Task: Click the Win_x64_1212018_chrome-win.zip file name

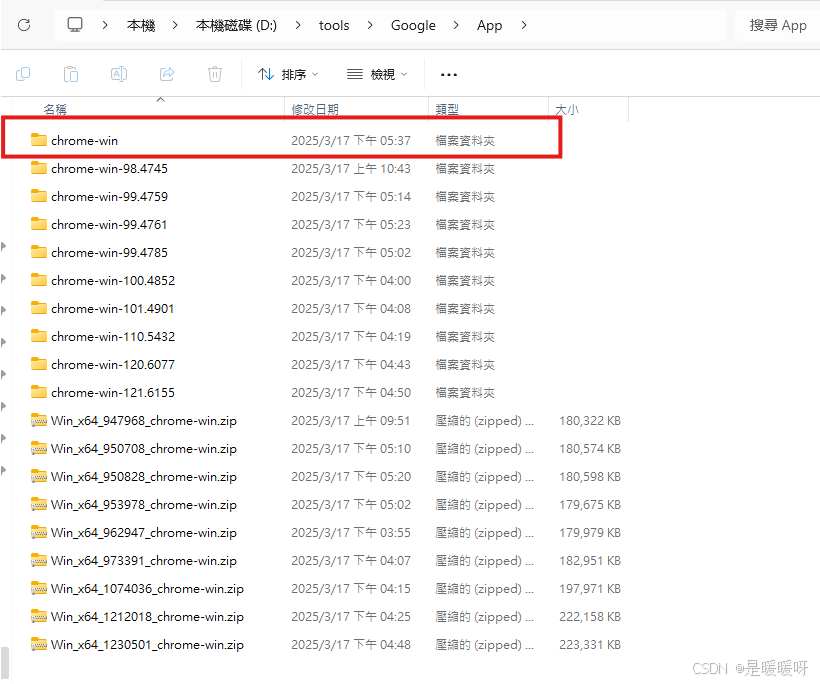Action: [x=147, y=617]
